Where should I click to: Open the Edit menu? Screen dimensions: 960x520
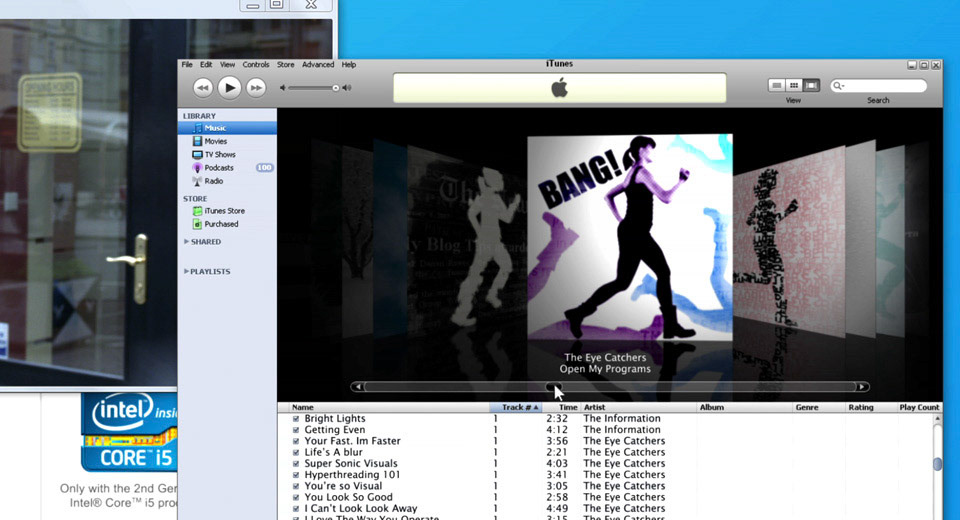point(206,64)
